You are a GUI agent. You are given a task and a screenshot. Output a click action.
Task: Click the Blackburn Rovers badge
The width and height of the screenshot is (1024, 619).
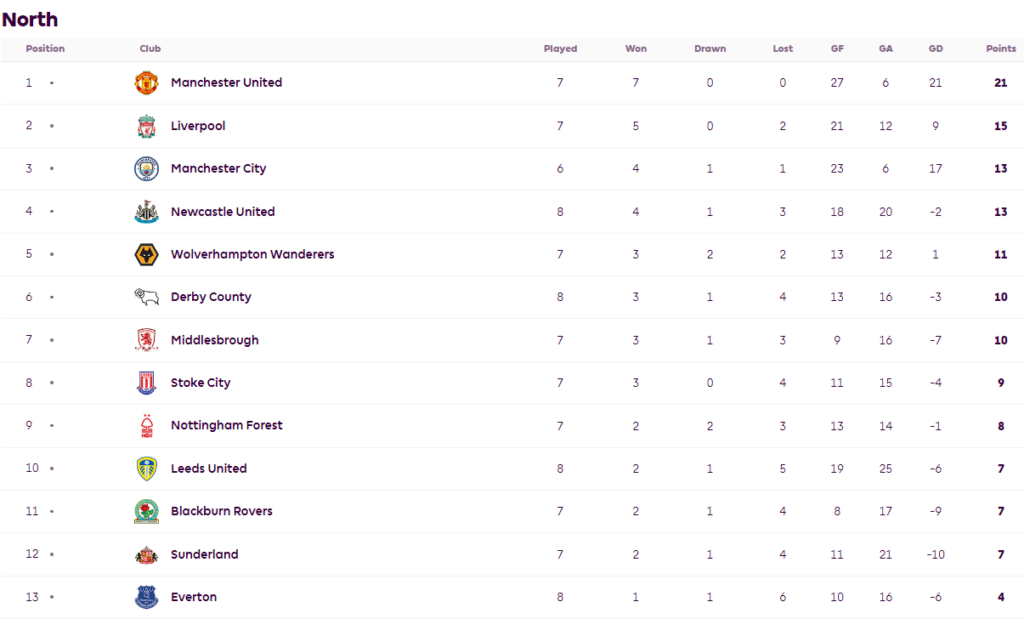pyautogui.click(x=146, y=511)
